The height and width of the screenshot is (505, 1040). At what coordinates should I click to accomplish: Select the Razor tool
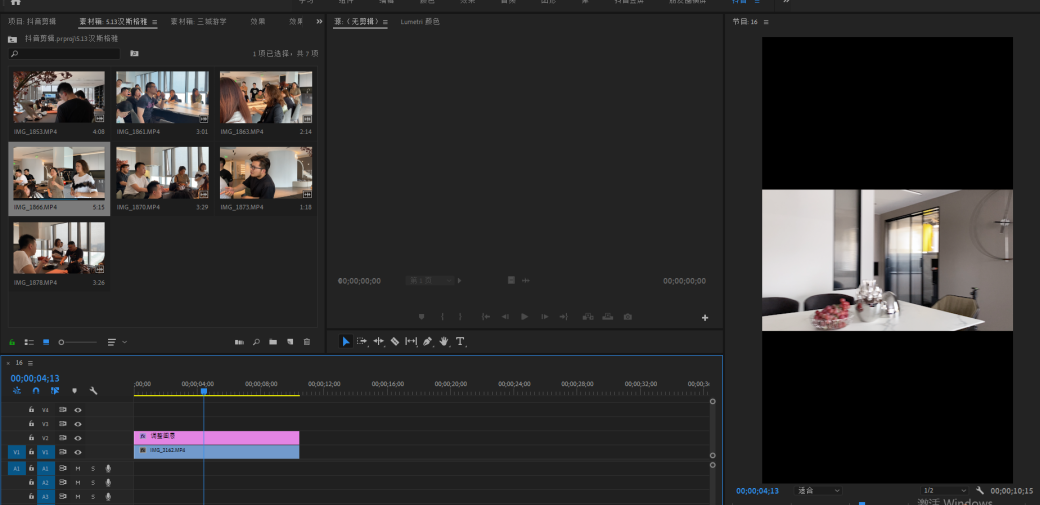pos(395,341)
